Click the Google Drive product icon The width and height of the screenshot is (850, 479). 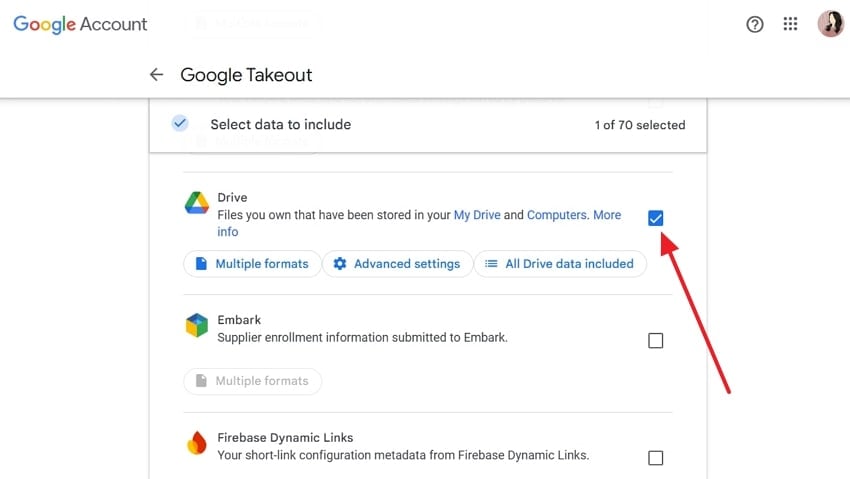(197, 203)
